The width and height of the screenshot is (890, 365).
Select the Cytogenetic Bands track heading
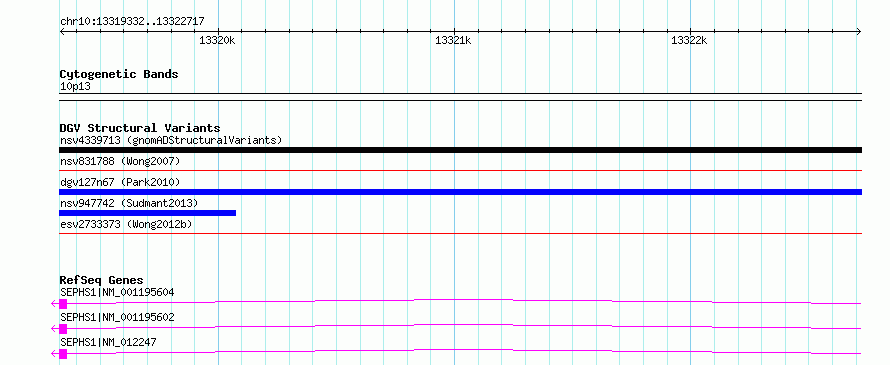pos(119,74)
